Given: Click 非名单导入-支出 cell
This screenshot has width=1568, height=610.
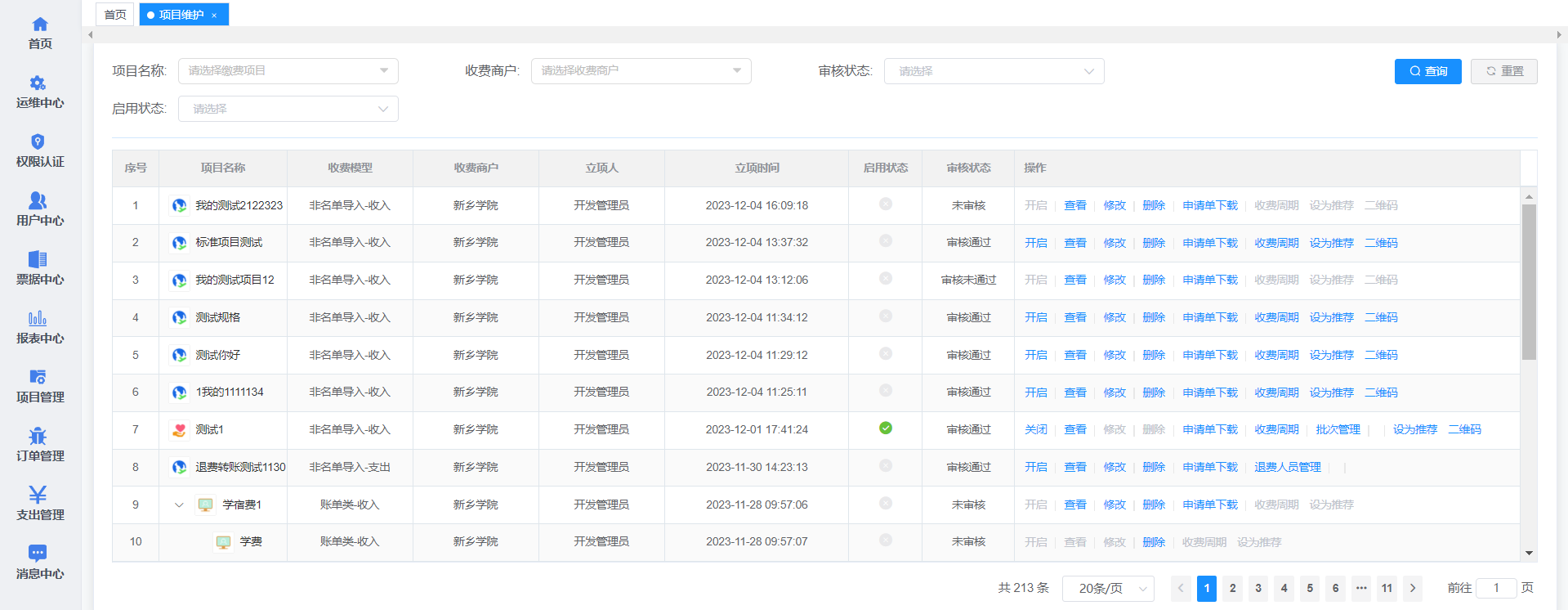Looking at the screenshot, I should 350,467.
